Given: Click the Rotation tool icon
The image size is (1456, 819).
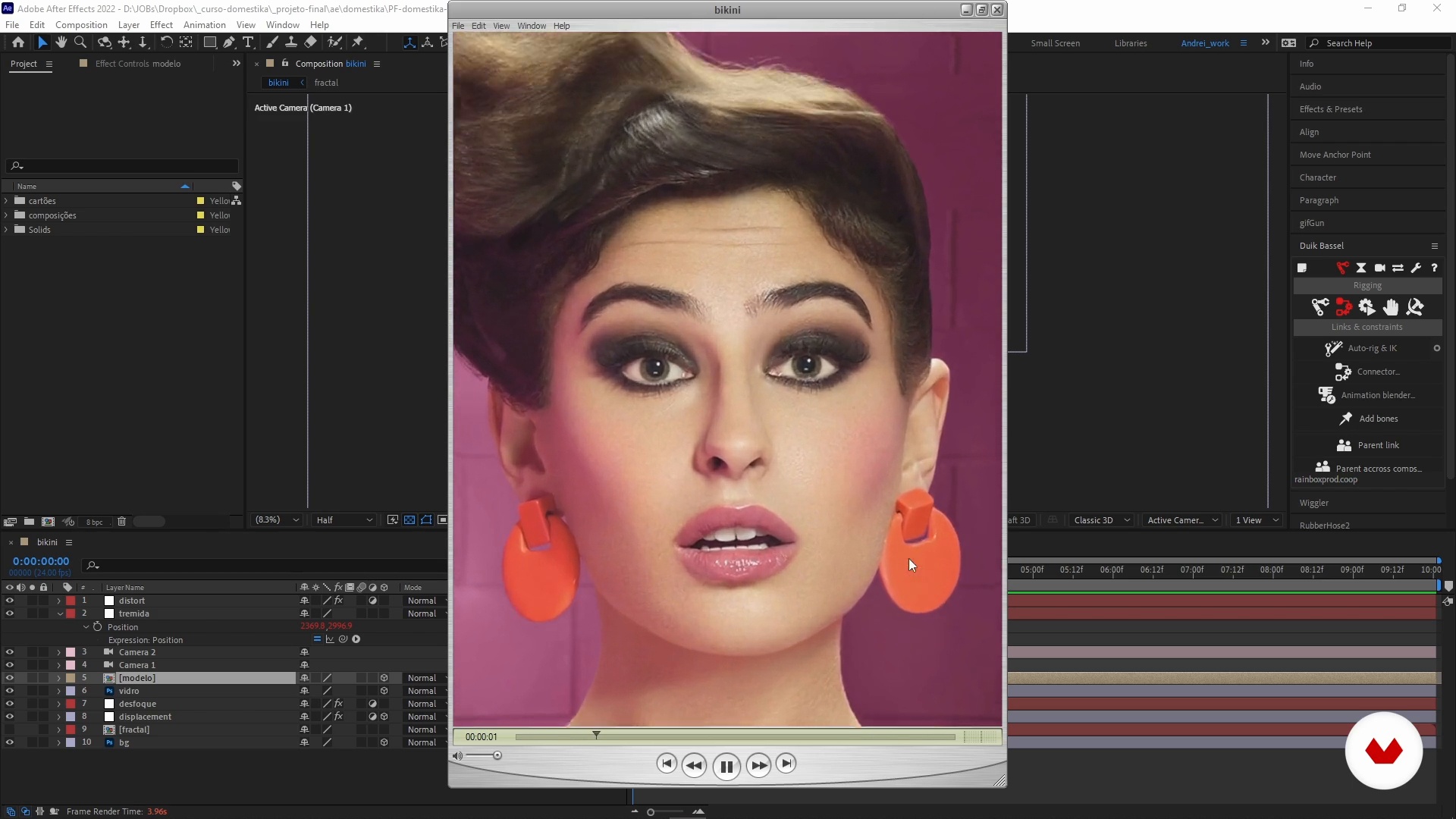Looking at the screenshot, I should coord(166,42).
